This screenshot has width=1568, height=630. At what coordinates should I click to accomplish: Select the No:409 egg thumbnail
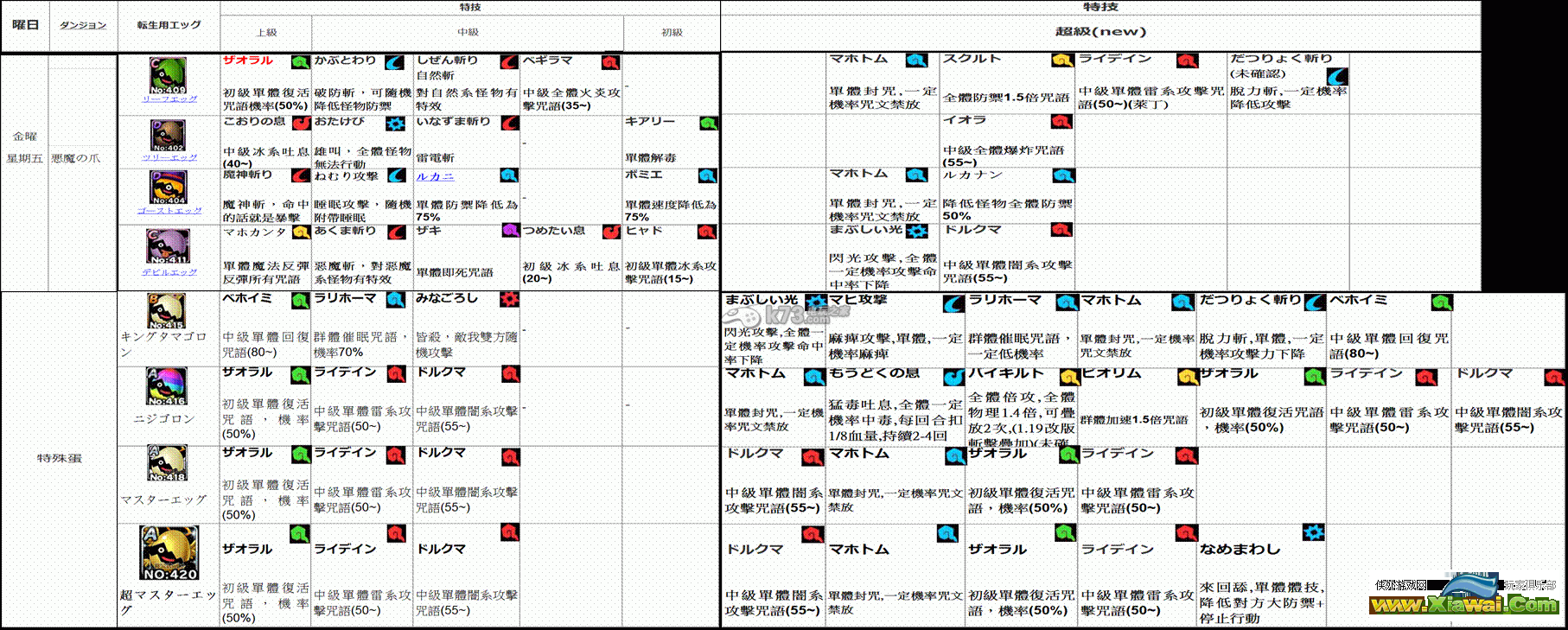[x=168, y=76]
